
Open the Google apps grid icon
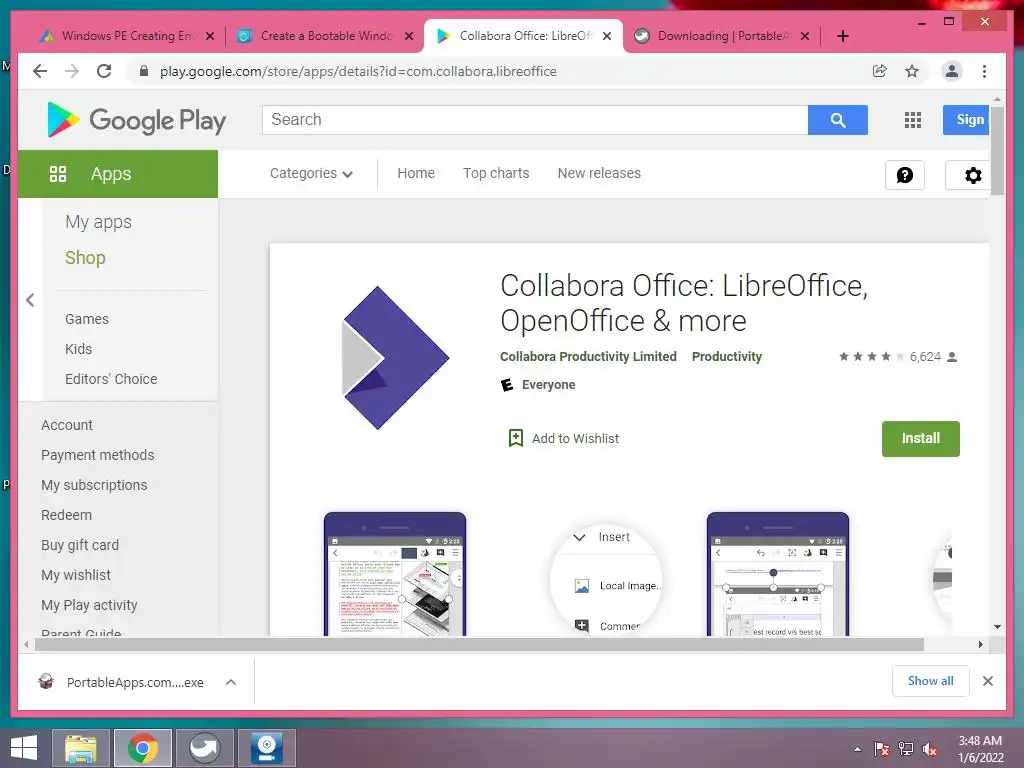coord(912,120)
